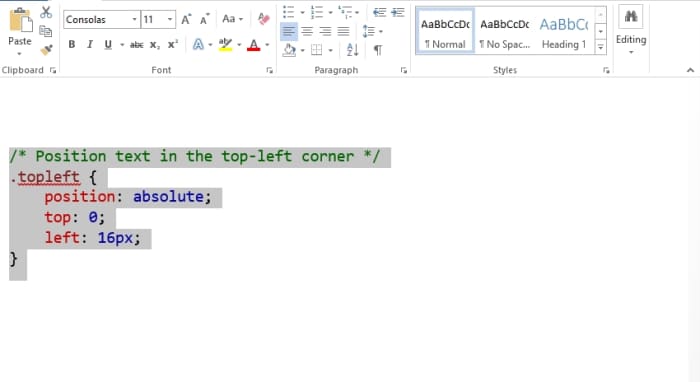Activate the Format Painter brush

[46, 50]
